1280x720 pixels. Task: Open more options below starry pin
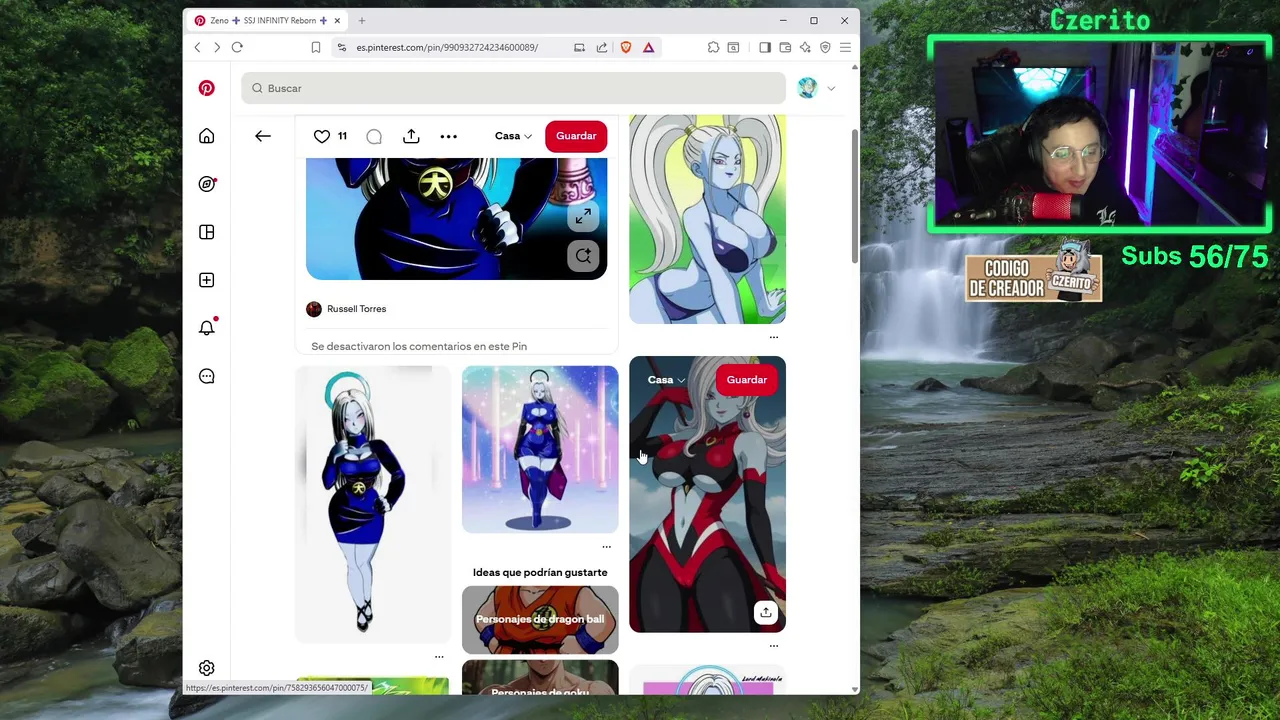[606, 547]
